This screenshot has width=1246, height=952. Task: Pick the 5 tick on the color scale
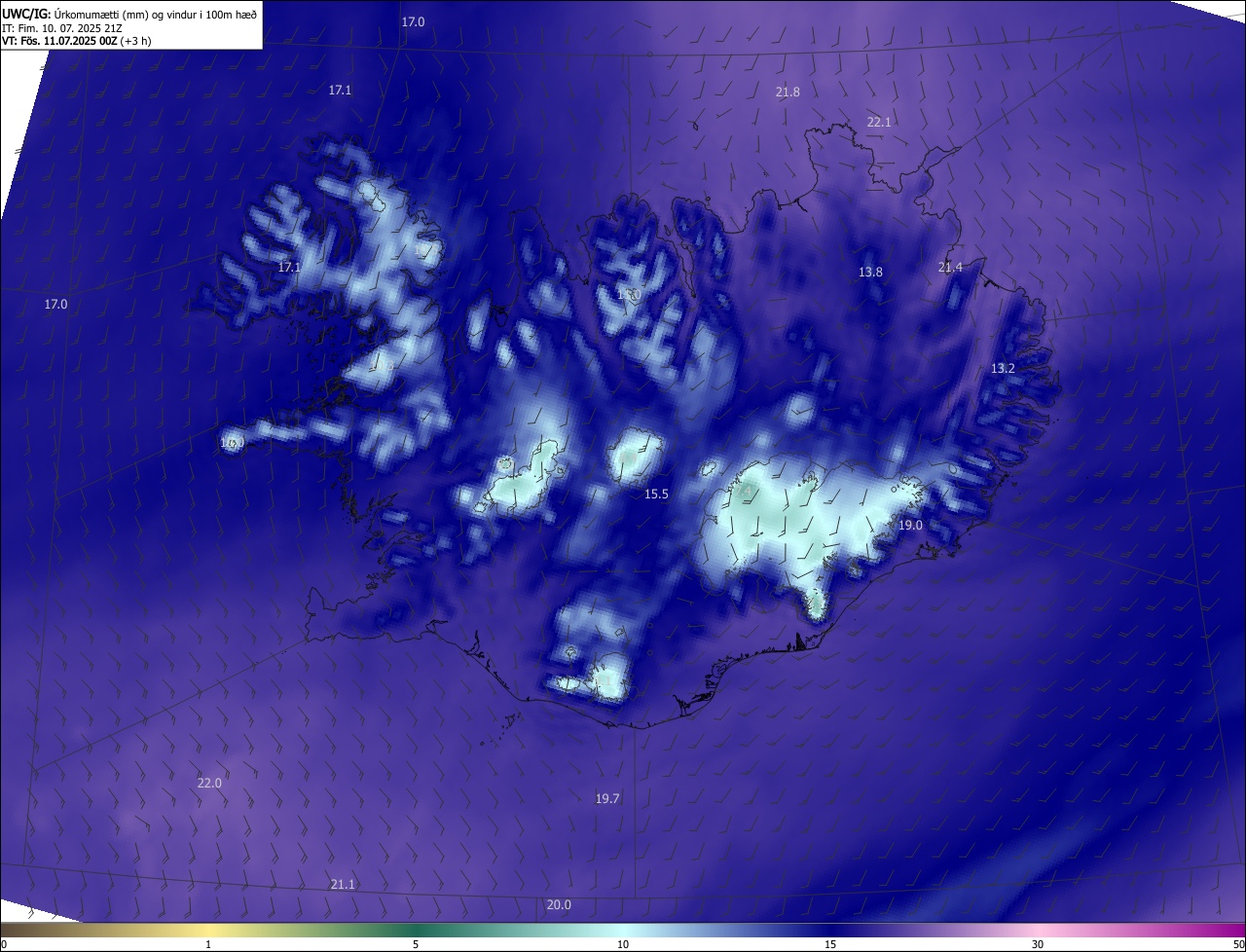[416, 944]
